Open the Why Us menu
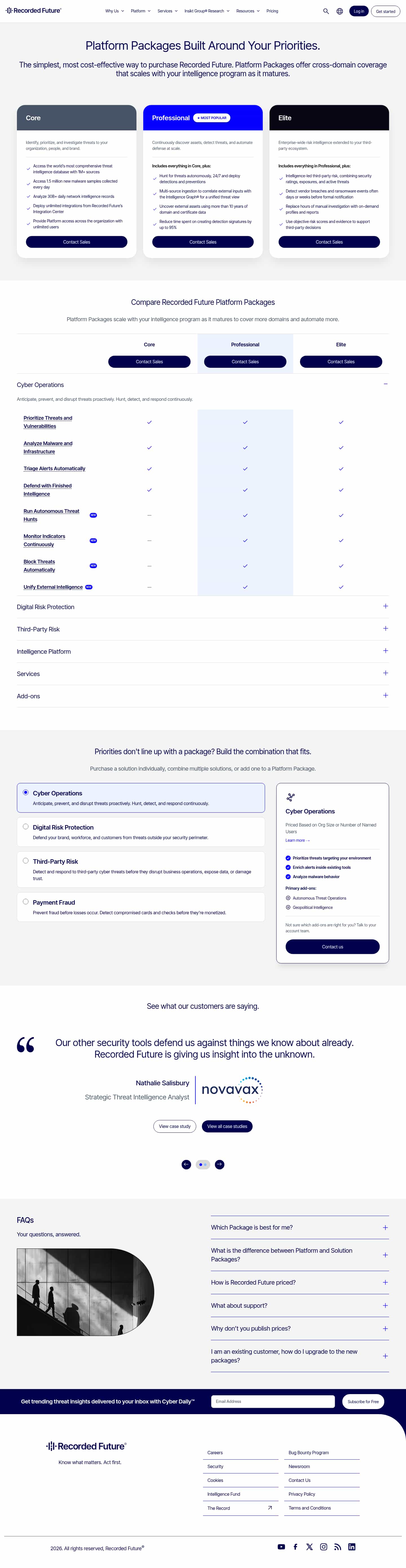Viewport: 406px width, 1568px height. pyautogui.click(x=114, y=11)
